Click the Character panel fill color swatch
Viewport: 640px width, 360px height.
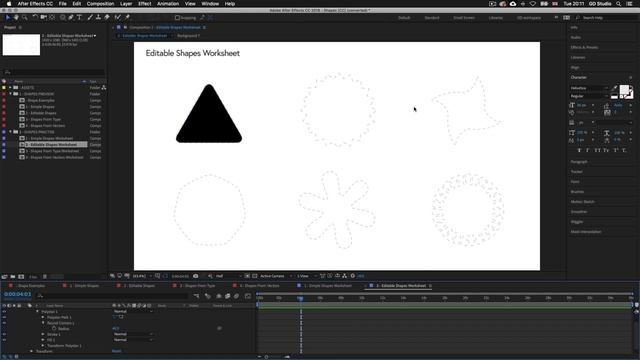(624, 90)
